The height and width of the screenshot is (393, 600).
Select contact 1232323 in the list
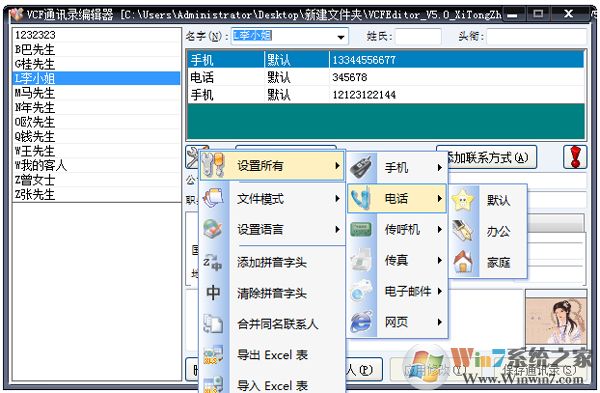[97, 35]
